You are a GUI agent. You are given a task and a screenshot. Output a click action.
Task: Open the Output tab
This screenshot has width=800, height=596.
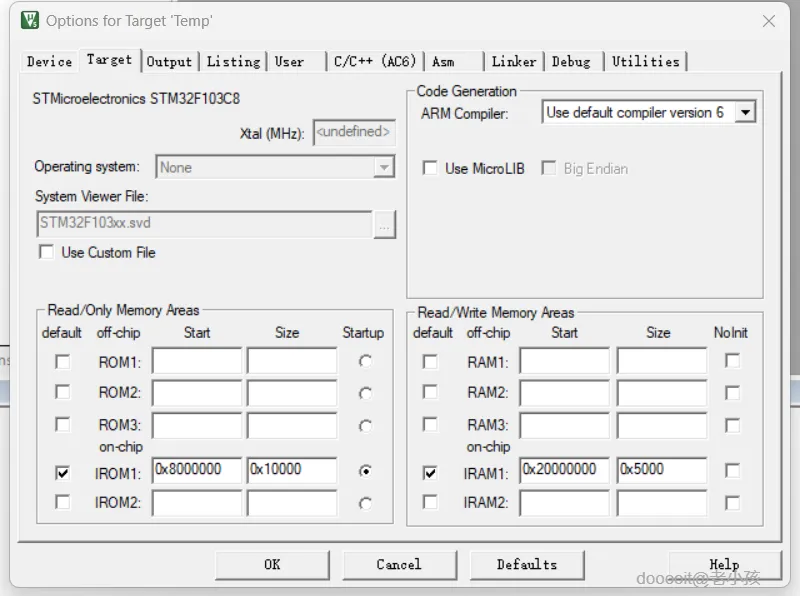click(169, 62)
